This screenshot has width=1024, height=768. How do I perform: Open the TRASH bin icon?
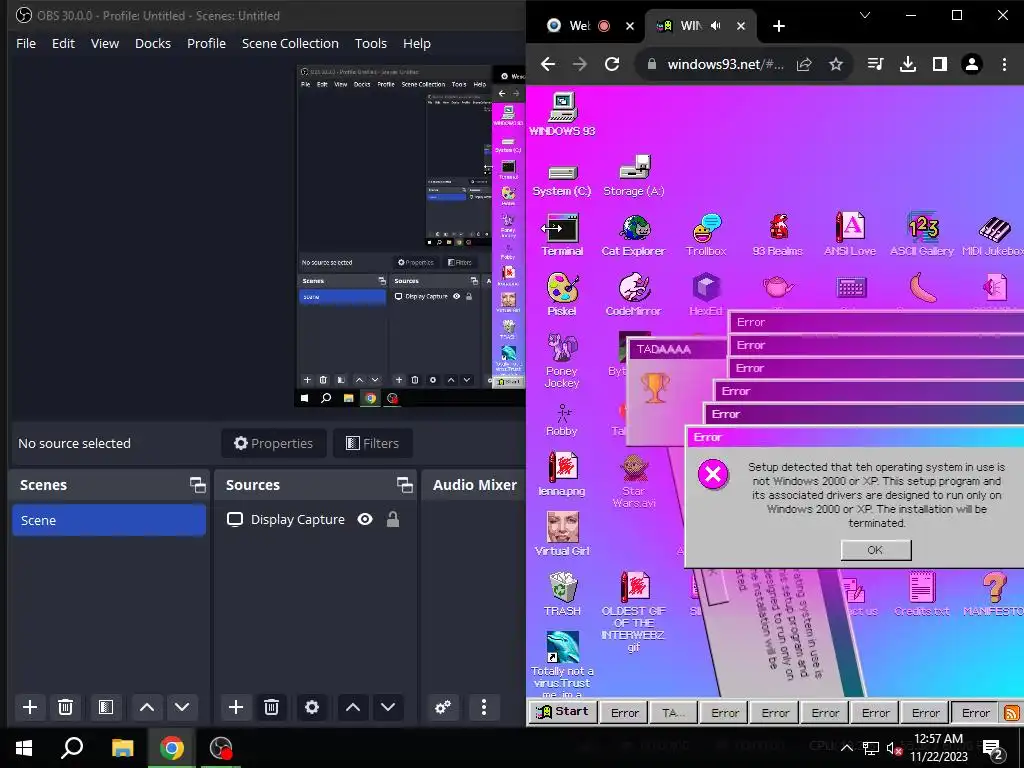click(562, 594)
